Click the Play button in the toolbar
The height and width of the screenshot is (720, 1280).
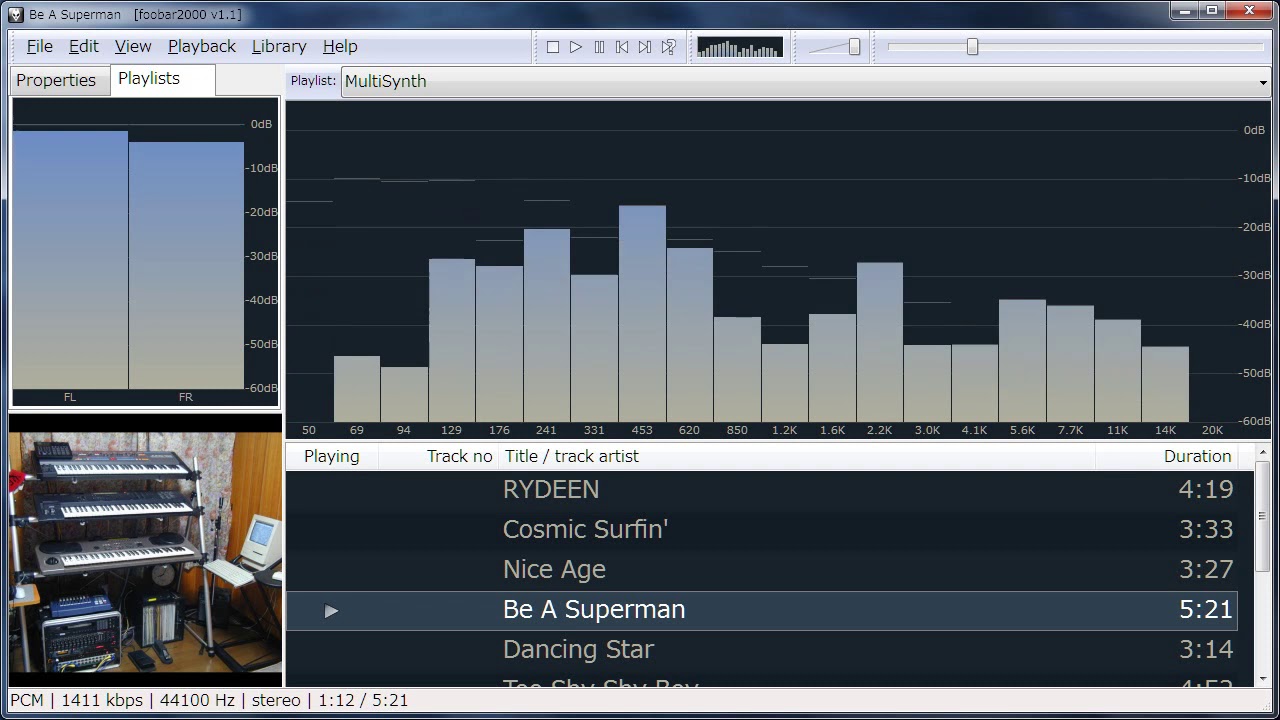coord(576,47)
